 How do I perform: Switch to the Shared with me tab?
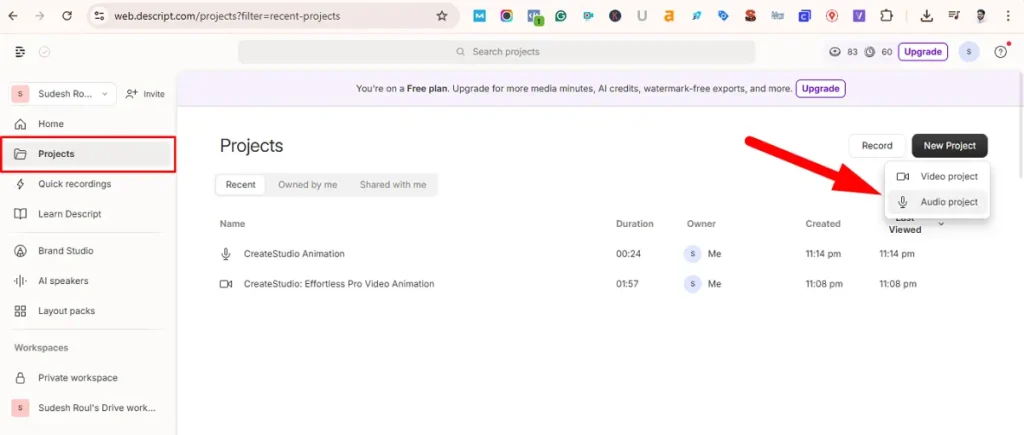pyautogui.click(x=392, y=185)
